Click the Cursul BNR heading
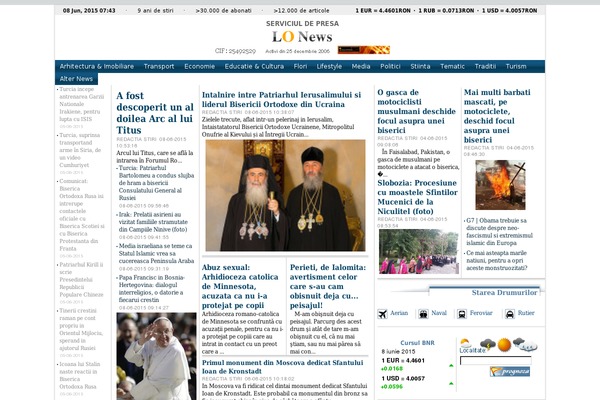This screenshot has width=600, height=400. click(x=417, y=343)
